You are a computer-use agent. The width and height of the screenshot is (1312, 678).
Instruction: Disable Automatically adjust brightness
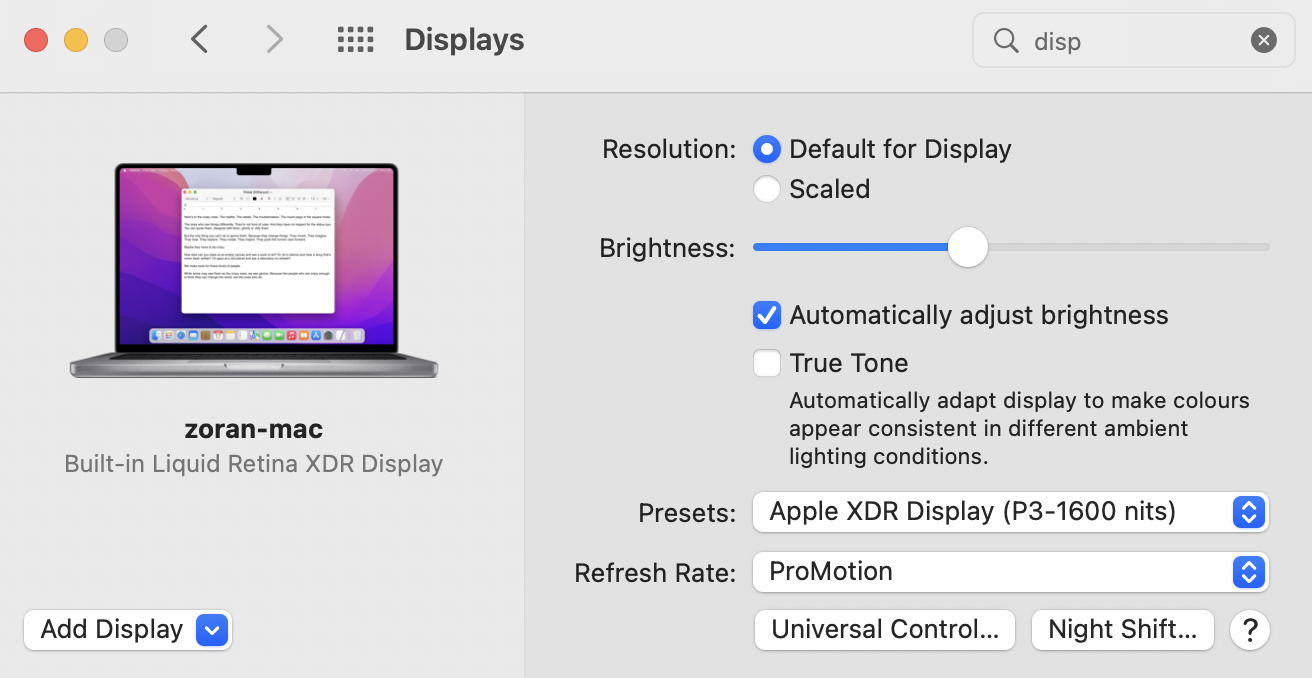point(766,315)
